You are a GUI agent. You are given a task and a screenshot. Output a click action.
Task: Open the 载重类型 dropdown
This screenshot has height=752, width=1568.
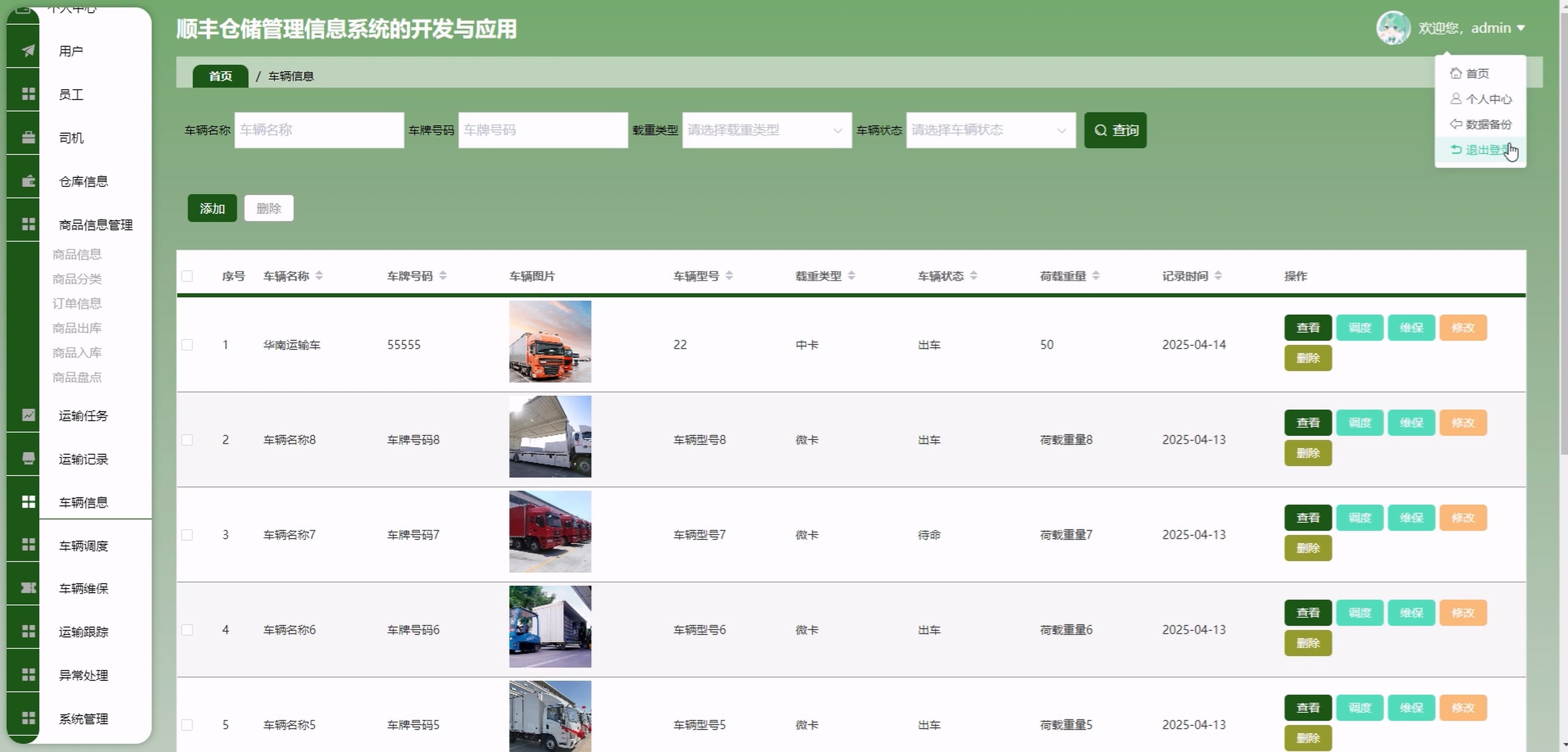tap(767, 130)
